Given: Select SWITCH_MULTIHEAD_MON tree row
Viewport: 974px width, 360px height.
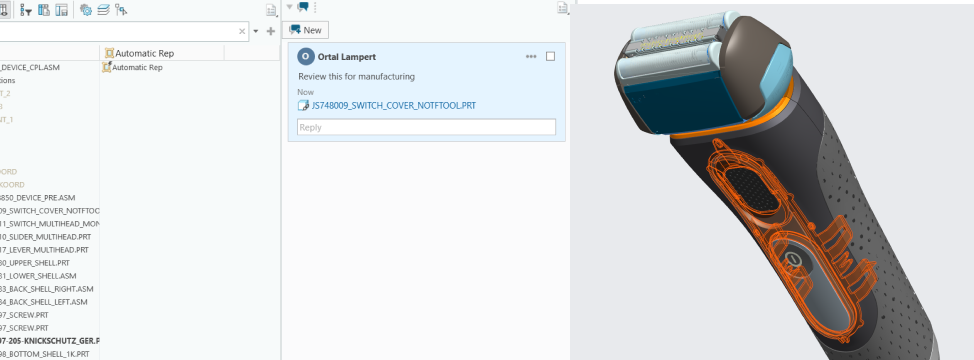Looking at the screenshot, I should click(50, 223).
